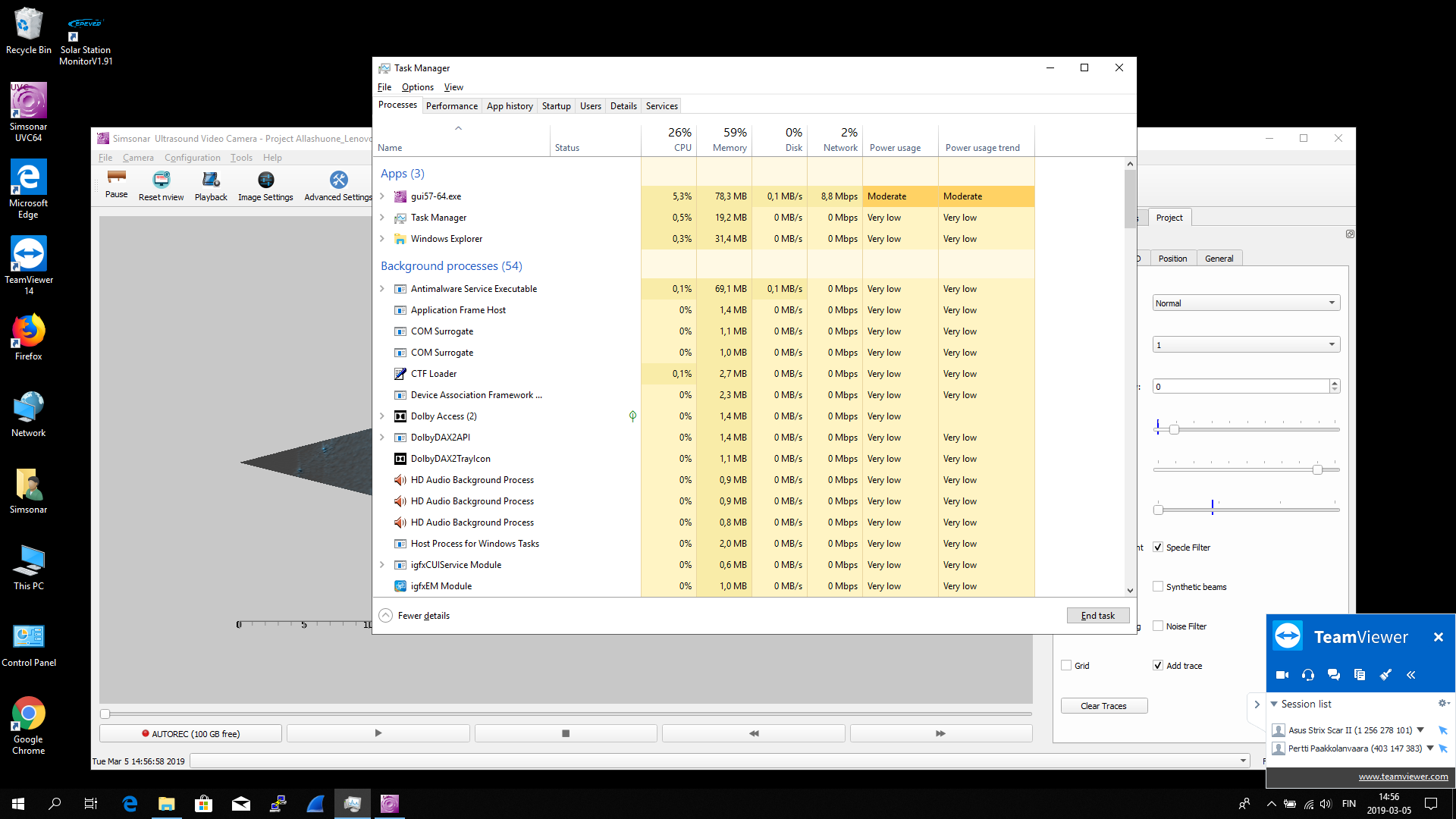
Task: Click Simsonar playback timeline slider
Action: click(566, 714)
